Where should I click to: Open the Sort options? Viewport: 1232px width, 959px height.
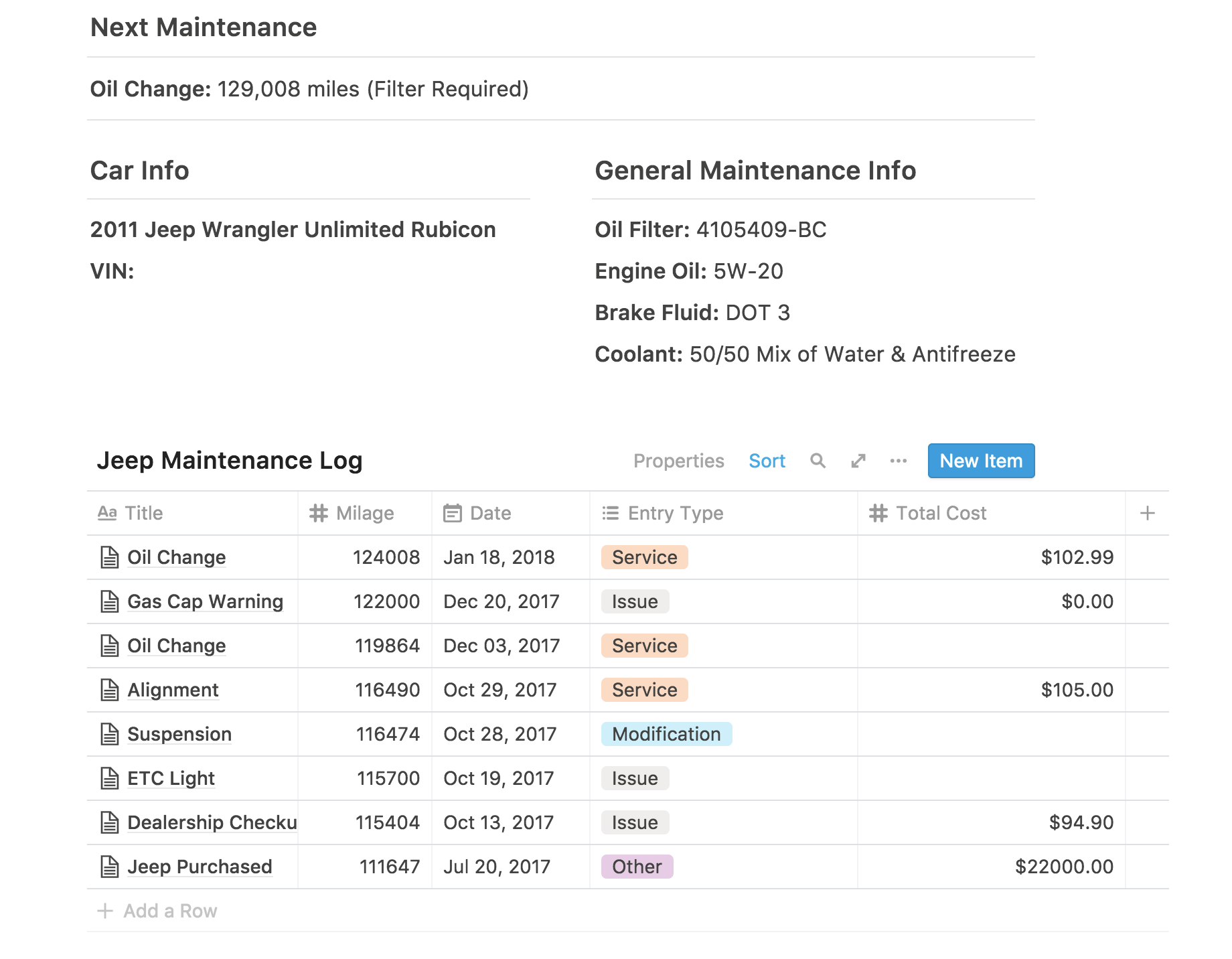point(767,461)
